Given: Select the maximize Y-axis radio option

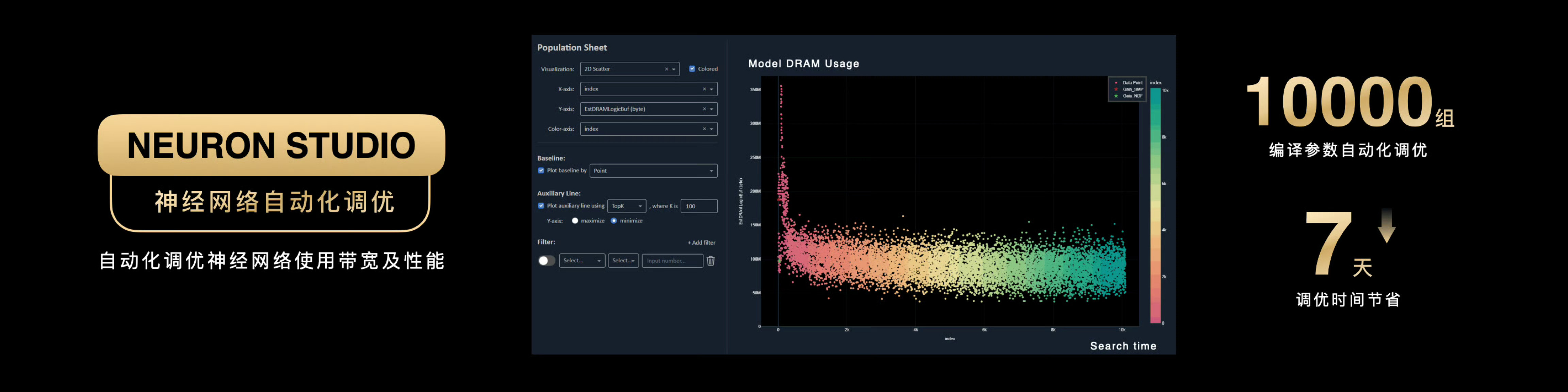Looking at the screenshot, I should click(x=575, y=221).
